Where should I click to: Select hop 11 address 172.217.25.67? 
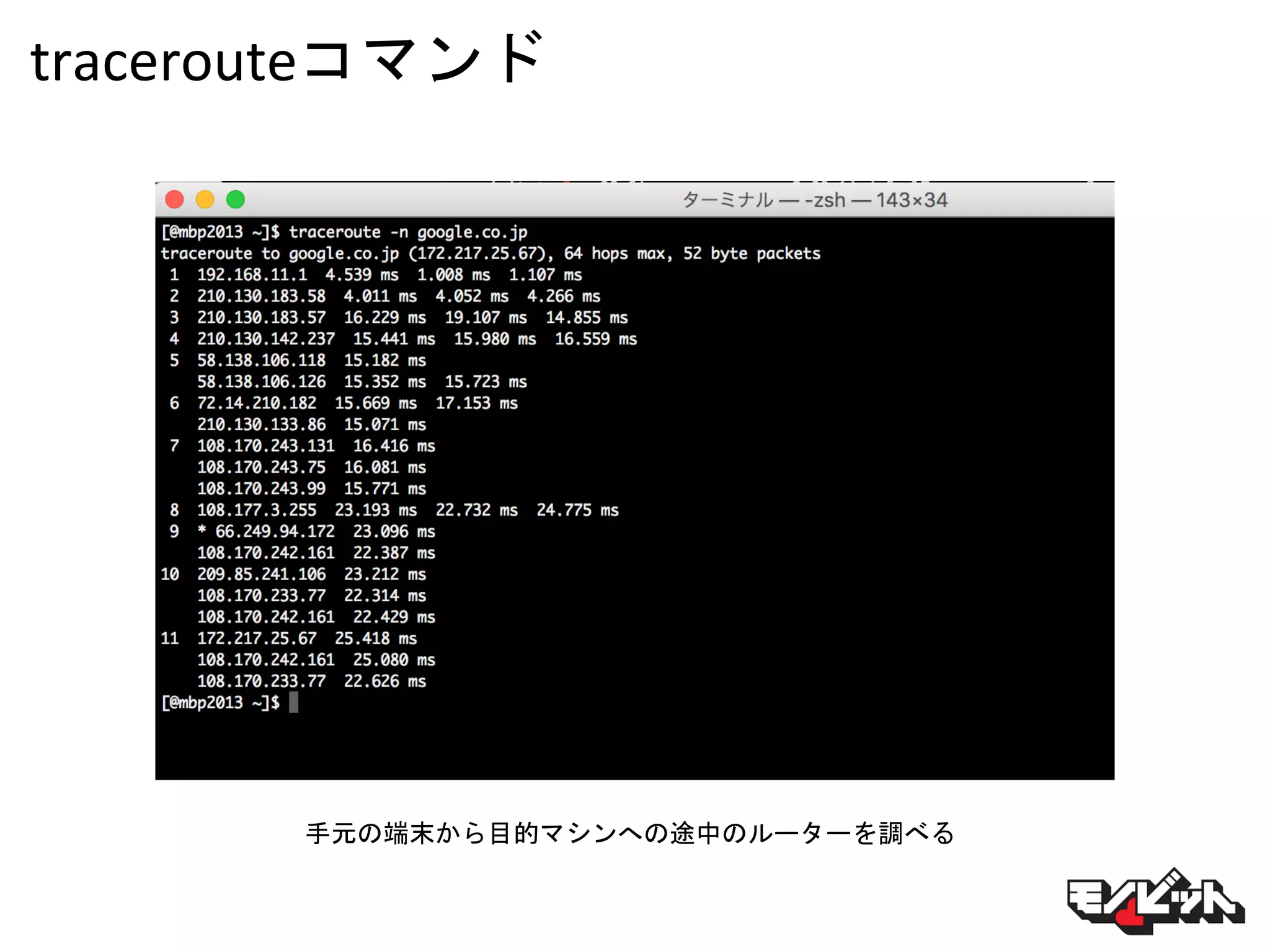tap(257, 638)
